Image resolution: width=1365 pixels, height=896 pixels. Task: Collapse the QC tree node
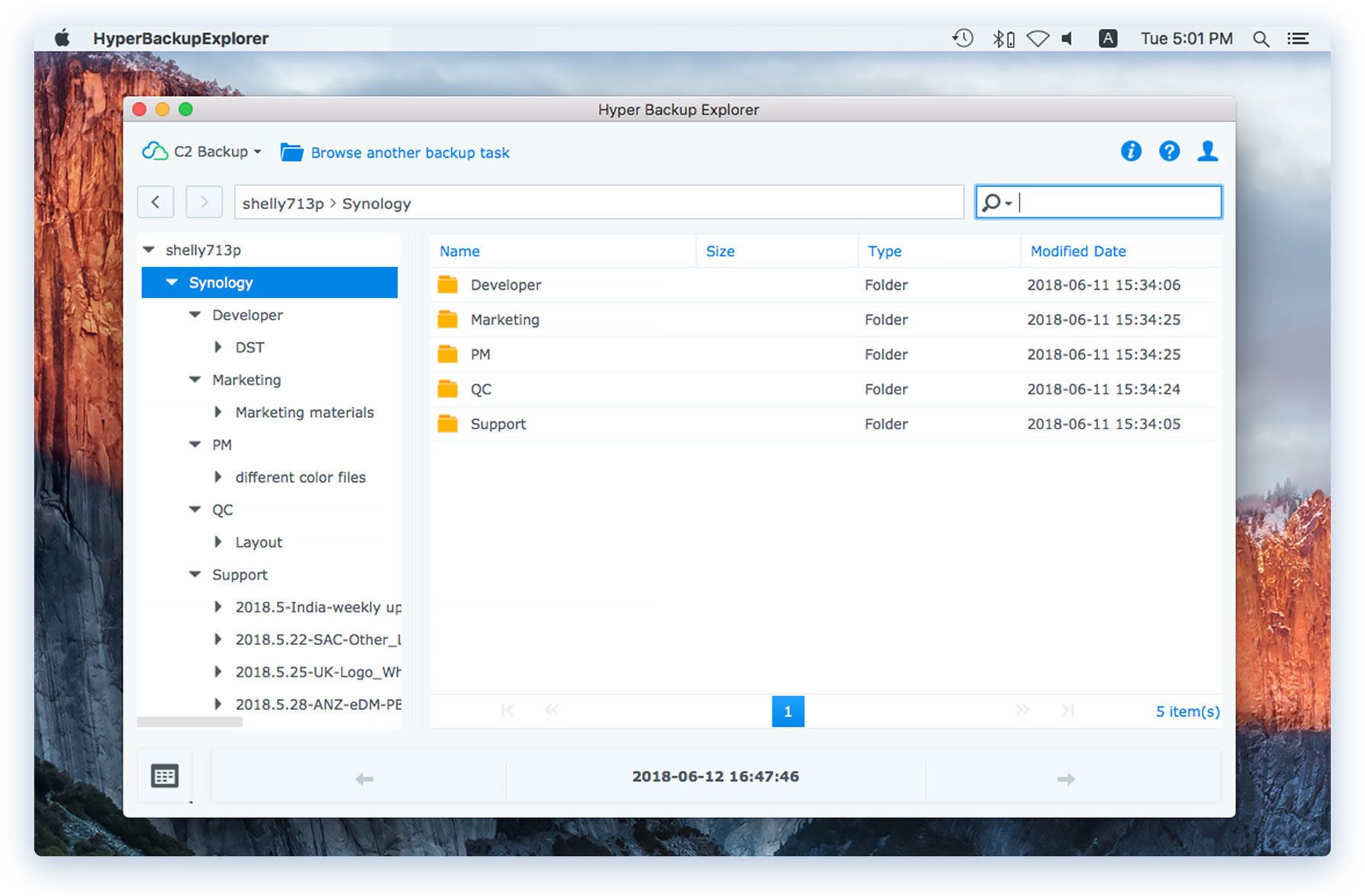click(195, 509)
